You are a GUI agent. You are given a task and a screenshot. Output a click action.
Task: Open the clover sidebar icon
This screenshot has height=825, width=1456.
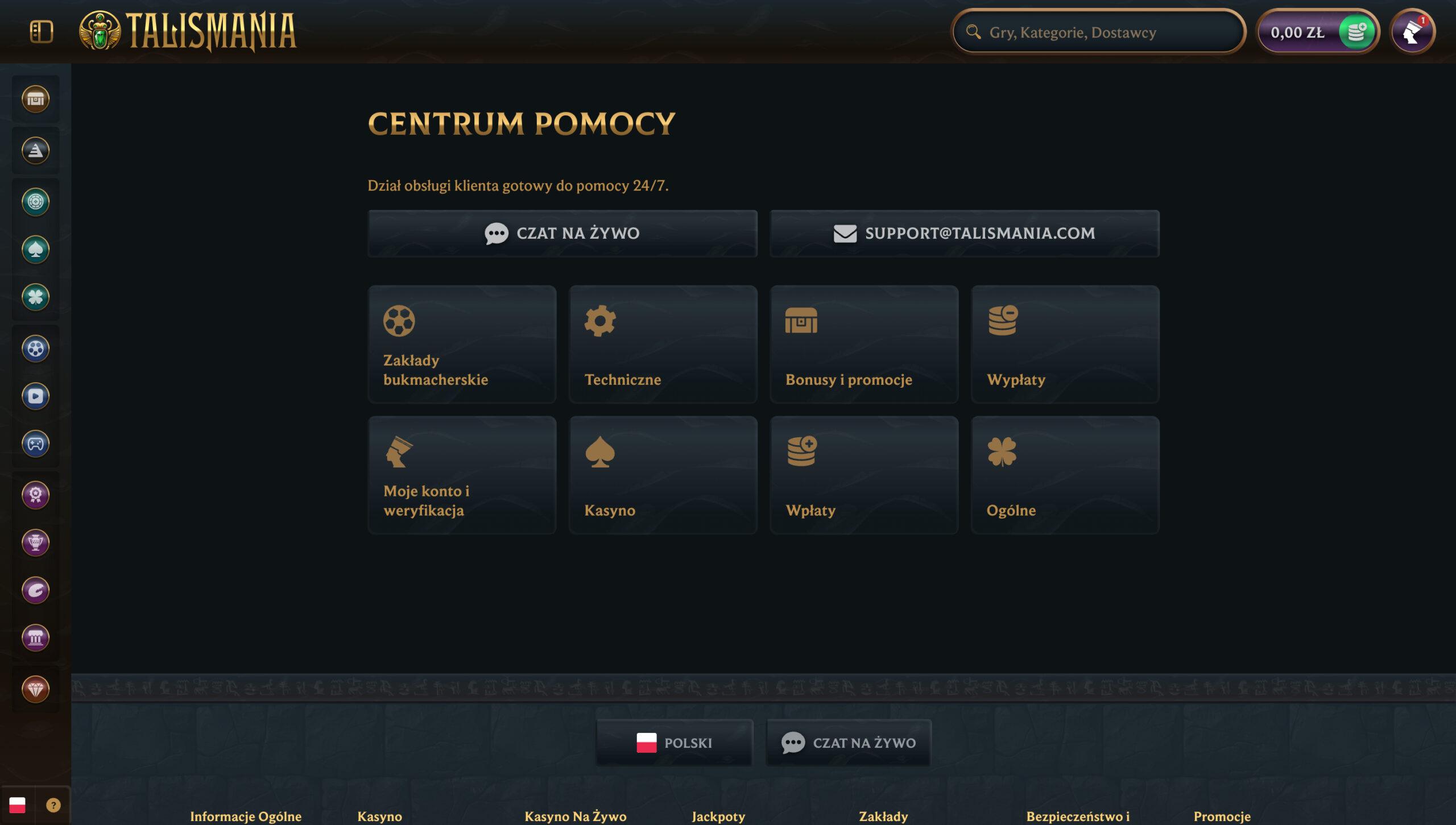tap(35, 297)
